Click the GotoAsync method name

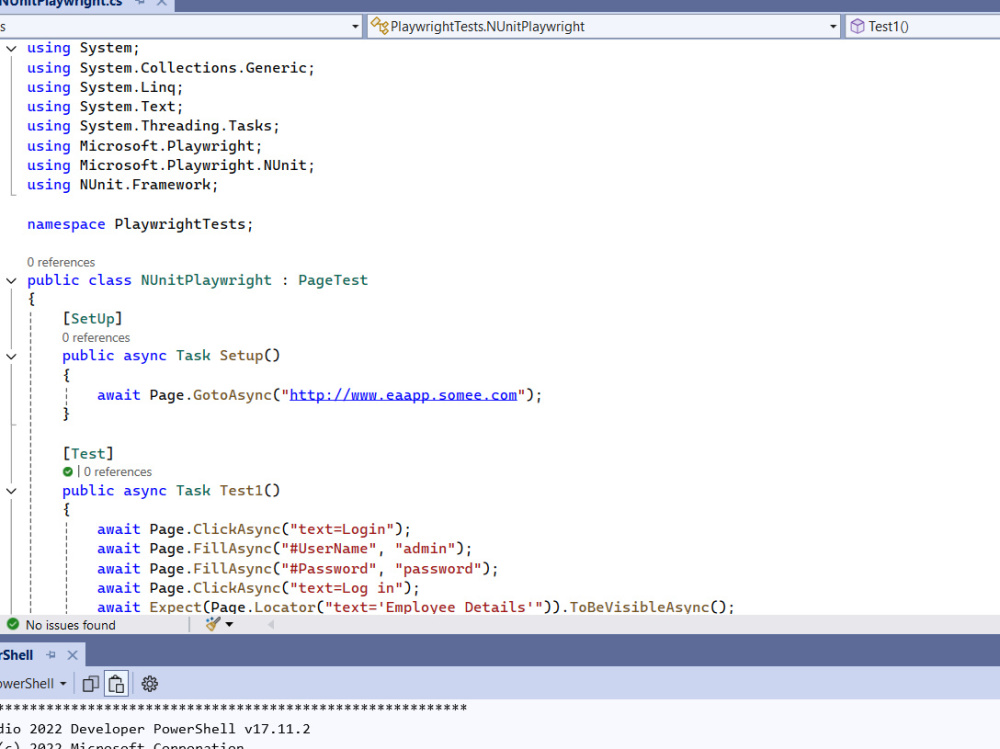(x=232, y=395)
